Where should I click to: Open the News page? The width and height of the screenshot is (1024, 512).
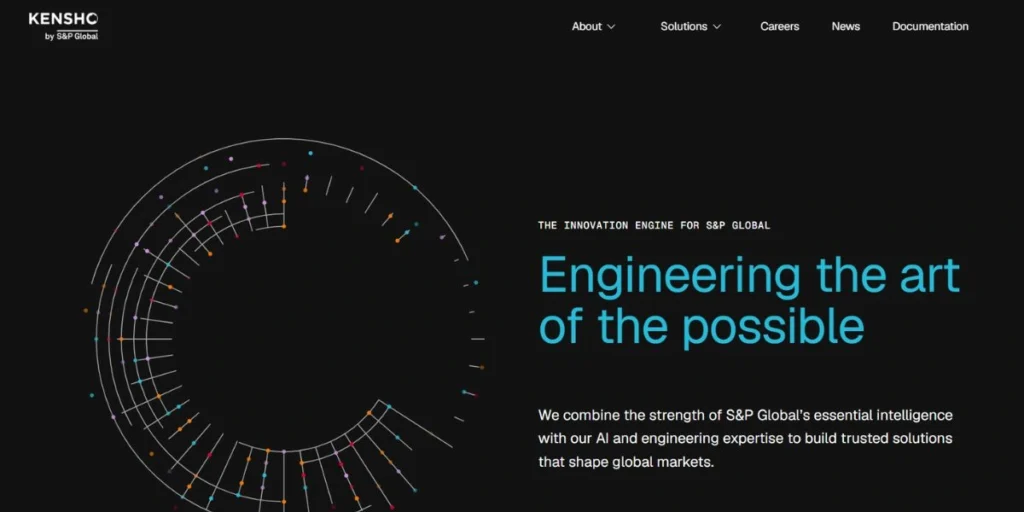pyautogui.click(x=845, y=27)
